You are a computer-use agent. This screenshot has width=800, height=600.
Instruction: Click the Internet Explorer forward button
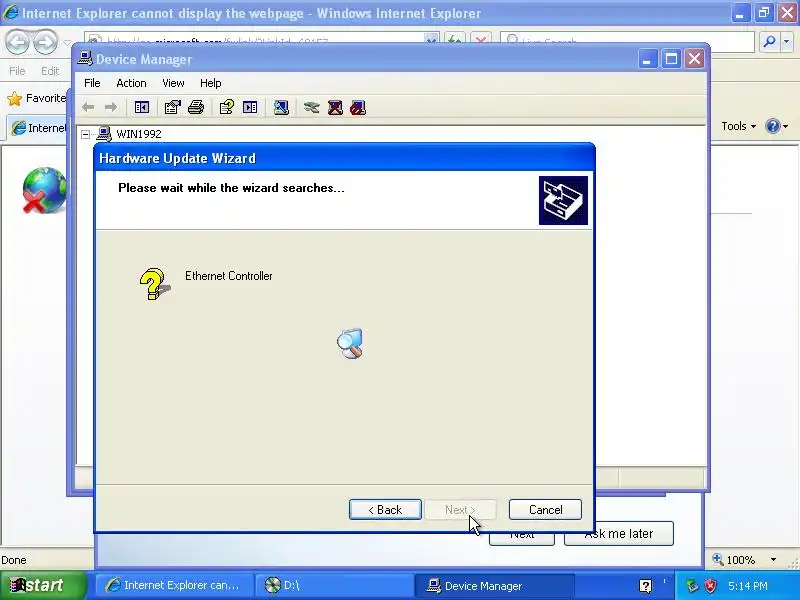pos(45,42)
